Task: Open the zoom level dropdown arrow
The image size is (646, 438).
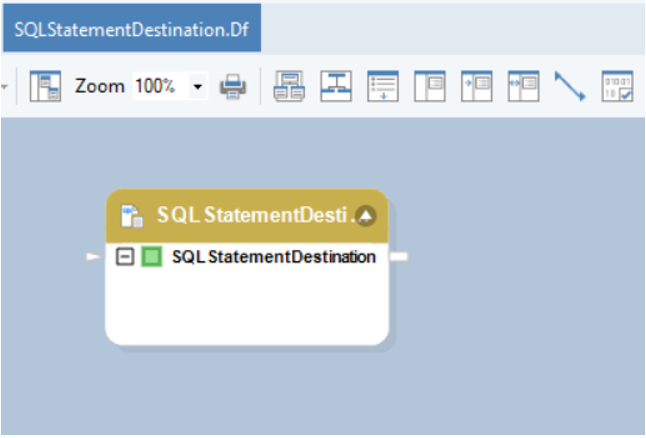Action: [197, 87]
